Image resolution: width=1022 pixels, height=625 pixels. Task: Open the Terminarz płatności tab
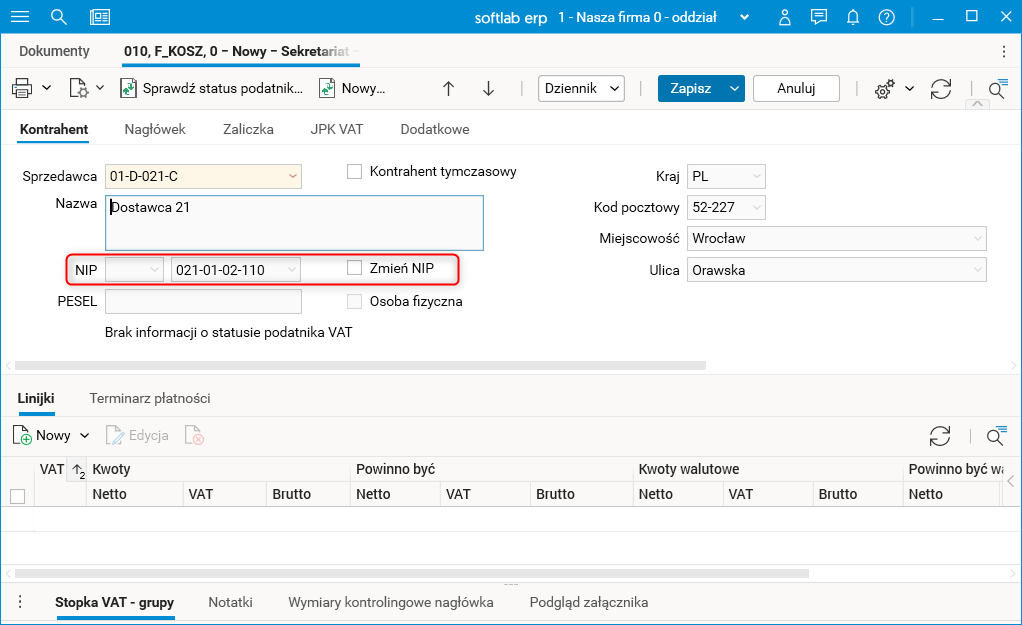pyautogui.click(x=150, y=398)
